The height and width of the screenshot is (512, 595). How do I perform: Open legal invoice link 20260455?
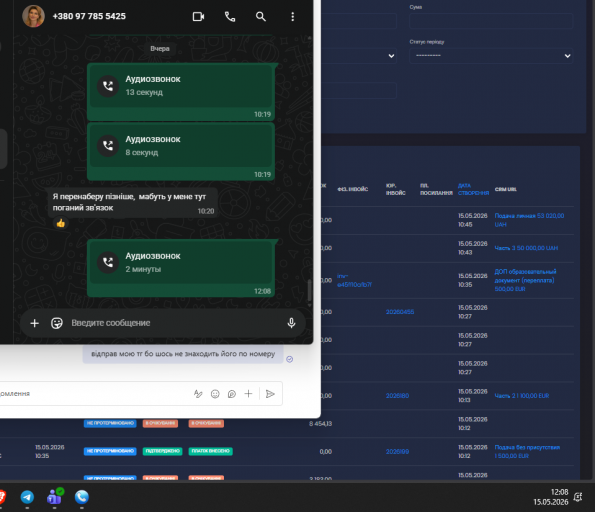coord(400,312)
